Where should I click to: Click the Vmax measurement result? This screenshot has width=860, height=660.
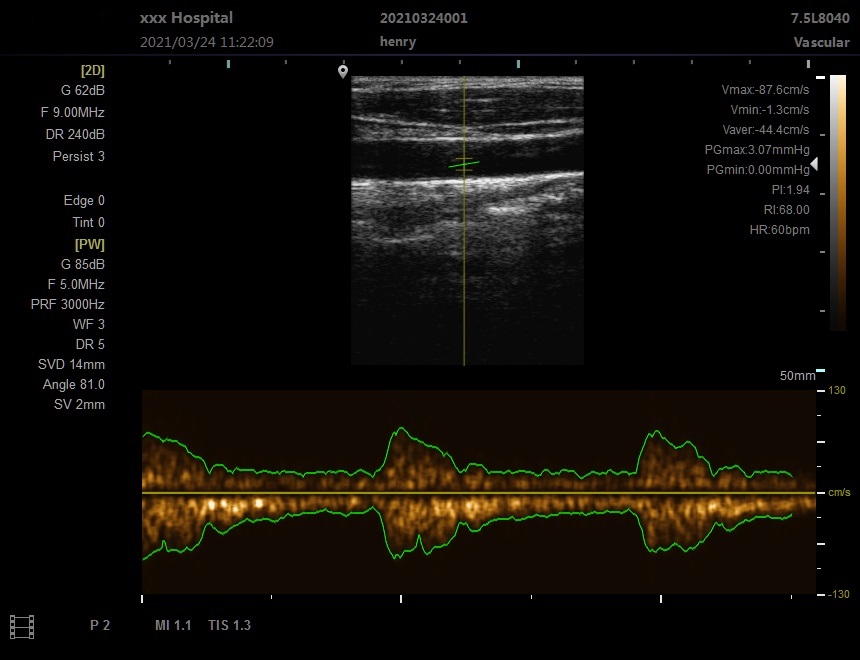tap(765, 90)
